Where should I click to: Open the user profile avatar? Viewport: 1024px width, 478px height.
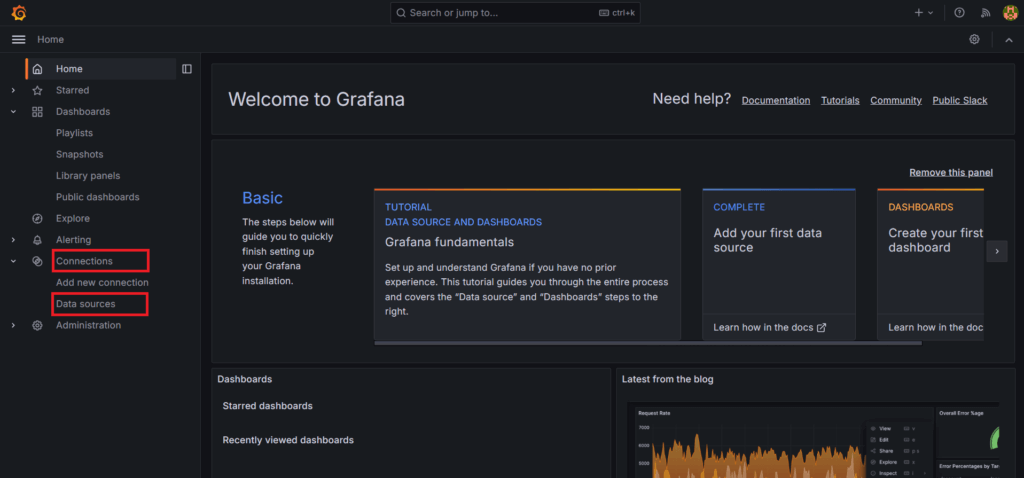tap(1010, 12)
